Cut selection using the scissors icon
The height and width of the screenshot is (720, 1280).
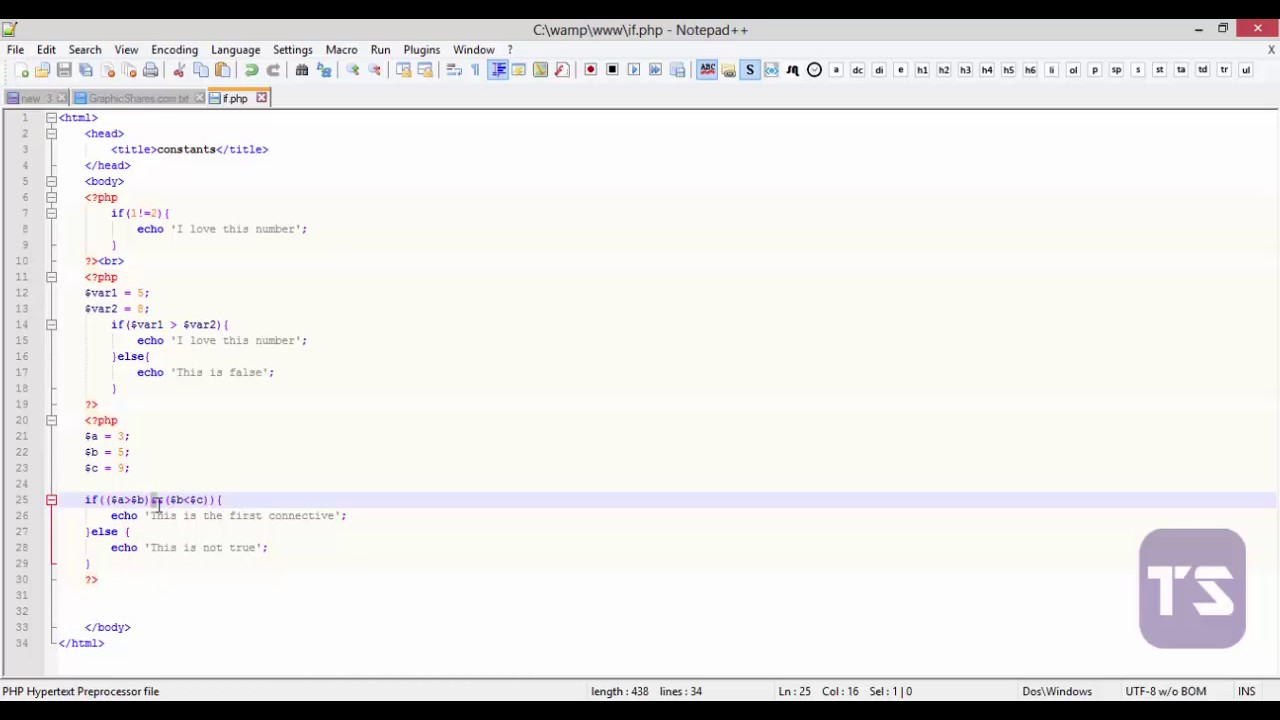tap(179, 70)
